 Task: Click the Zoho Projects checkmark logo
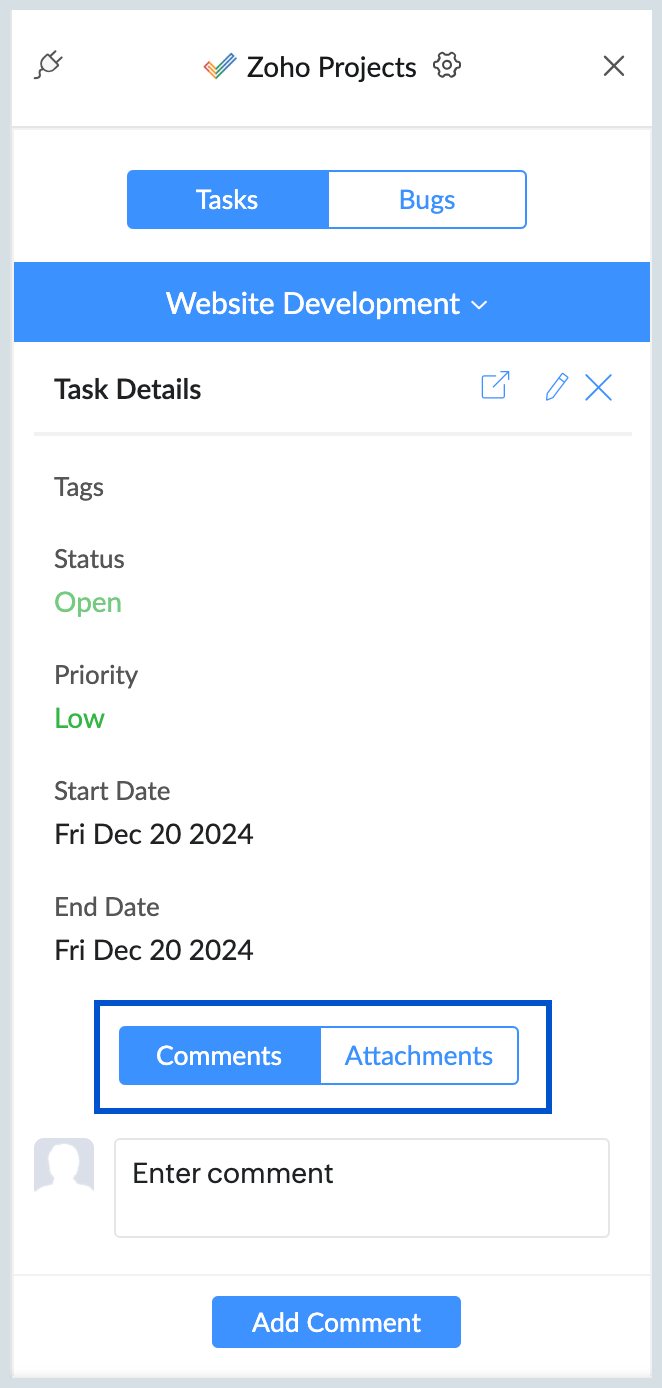pos(219,67)
